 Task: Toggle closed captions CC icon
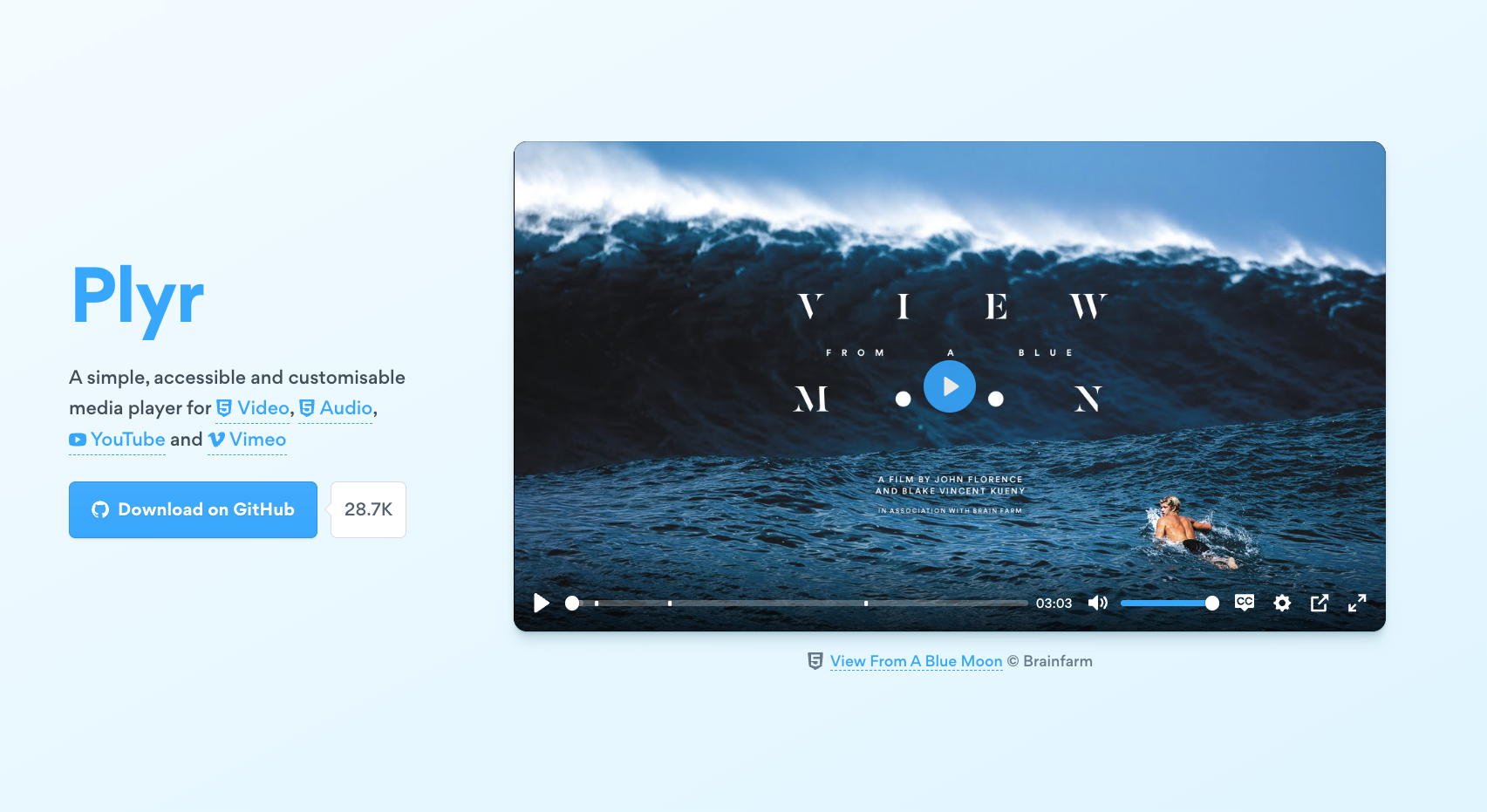click(x=1245, y=603)
